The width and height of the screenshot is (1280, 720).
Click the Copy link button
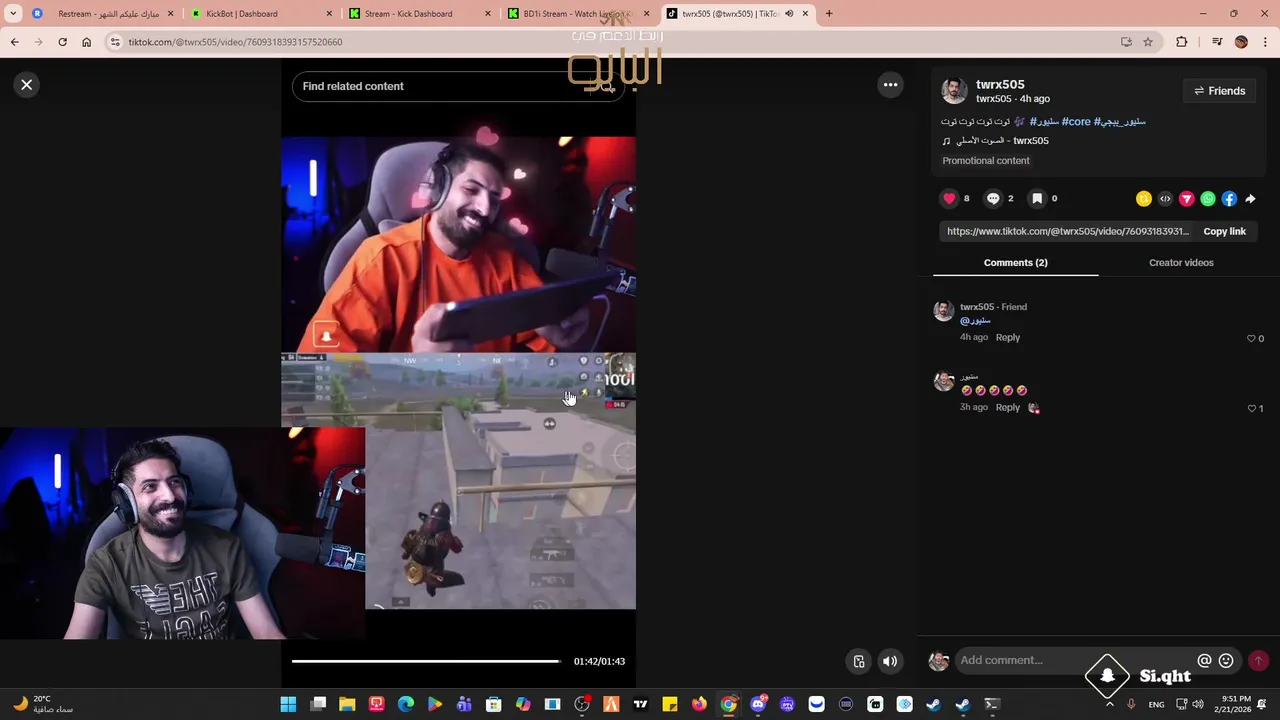[x=1224, y=231]
